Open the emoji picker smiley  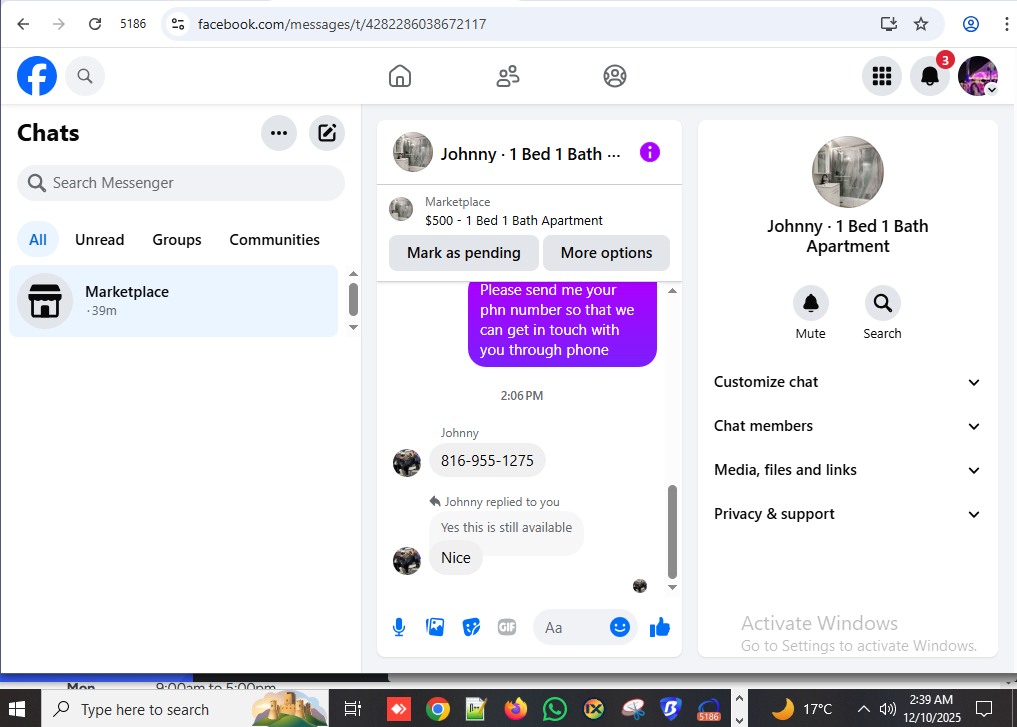tap(619, 627)
